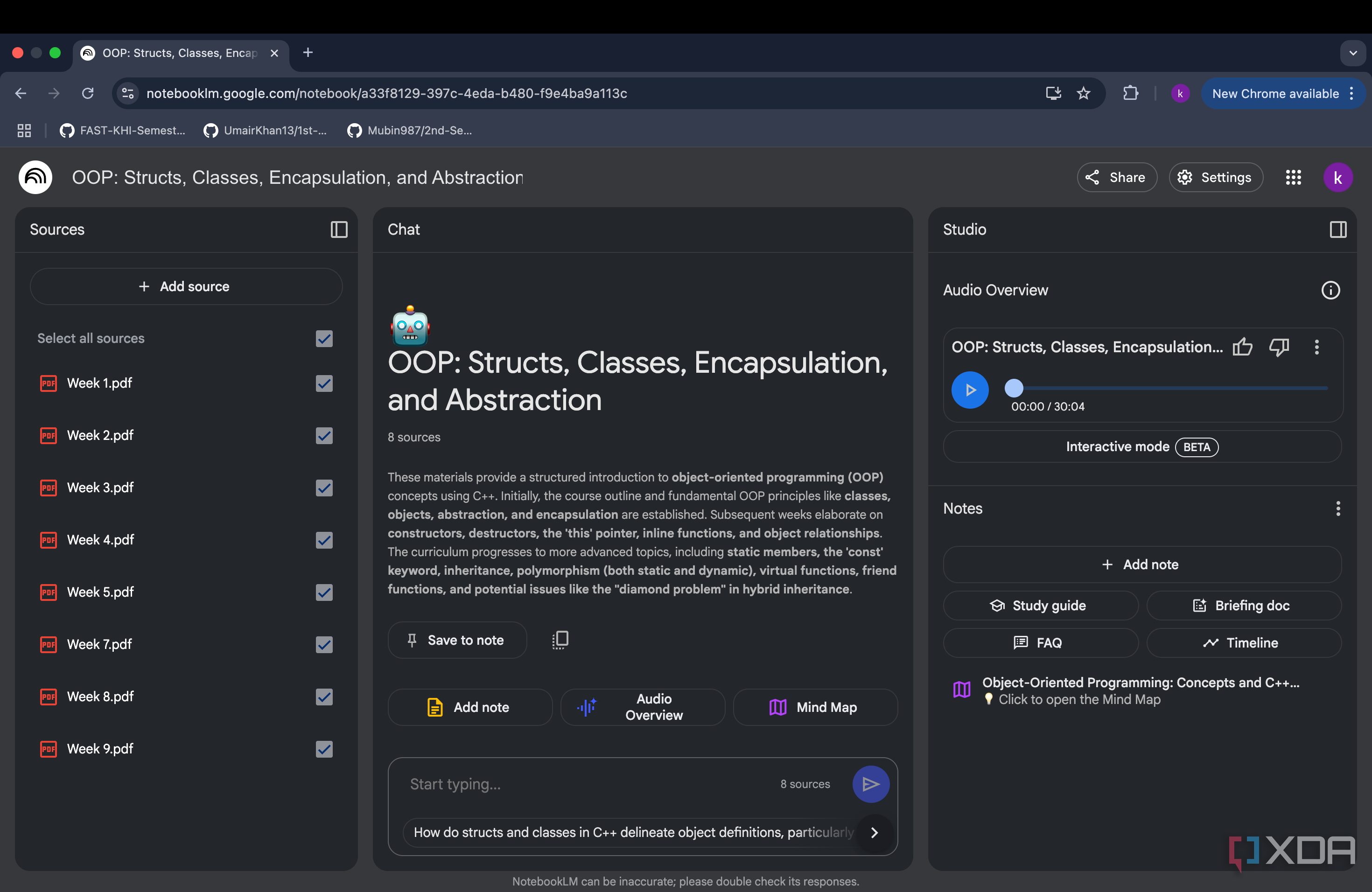Click the Study guide button

point(1040,606)
